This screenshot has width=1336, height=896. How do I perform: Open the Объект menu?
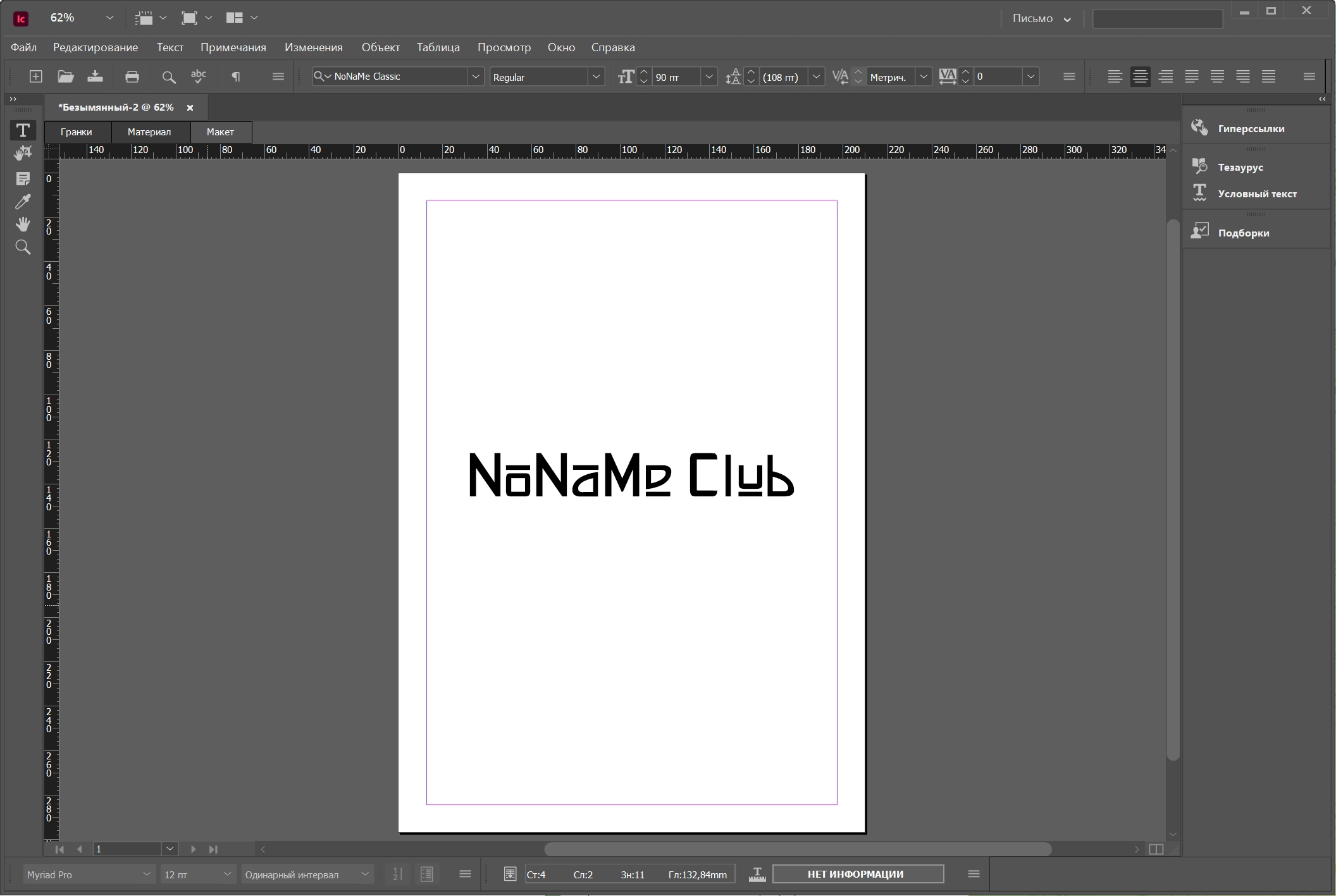380,47
